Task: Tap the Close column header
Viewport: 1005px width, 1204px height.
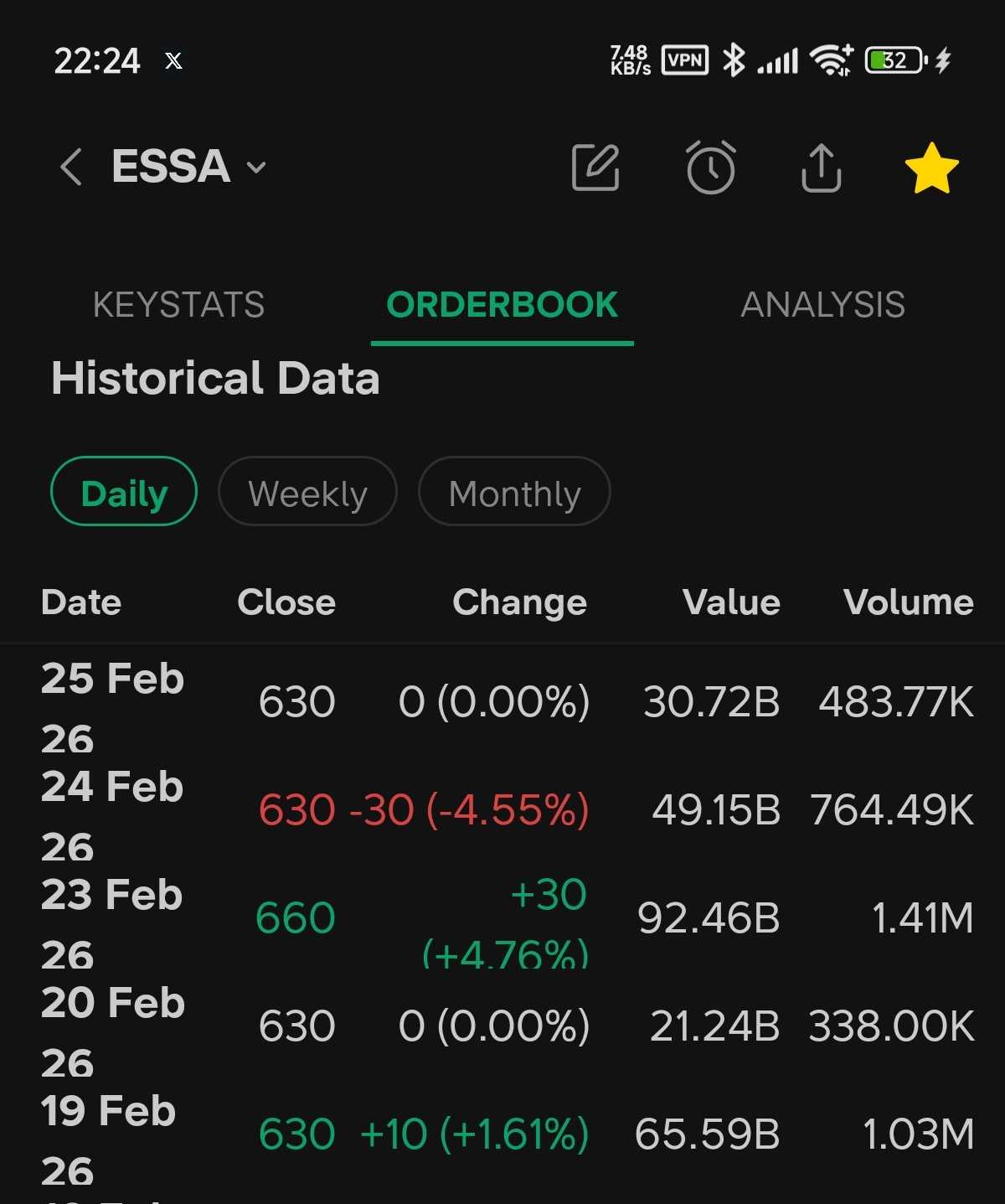Action: click(286, 602)
